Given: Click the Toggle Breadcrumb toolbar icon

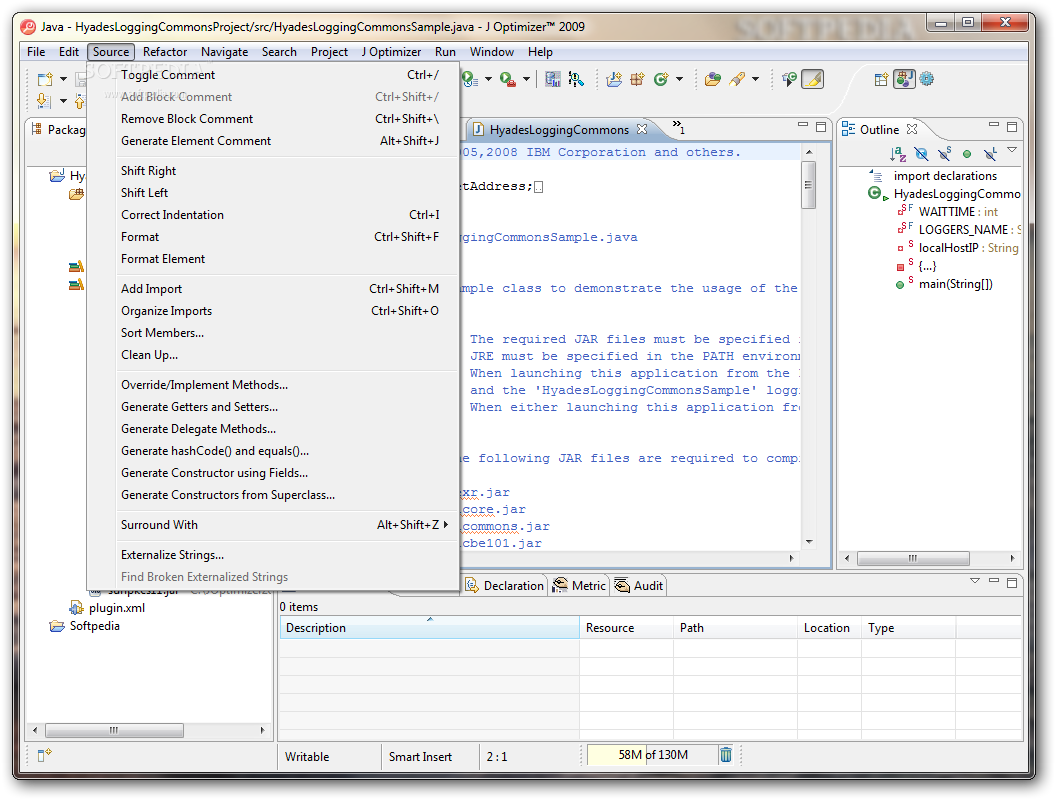Looking at the screenshot, I should coord(789,79).
